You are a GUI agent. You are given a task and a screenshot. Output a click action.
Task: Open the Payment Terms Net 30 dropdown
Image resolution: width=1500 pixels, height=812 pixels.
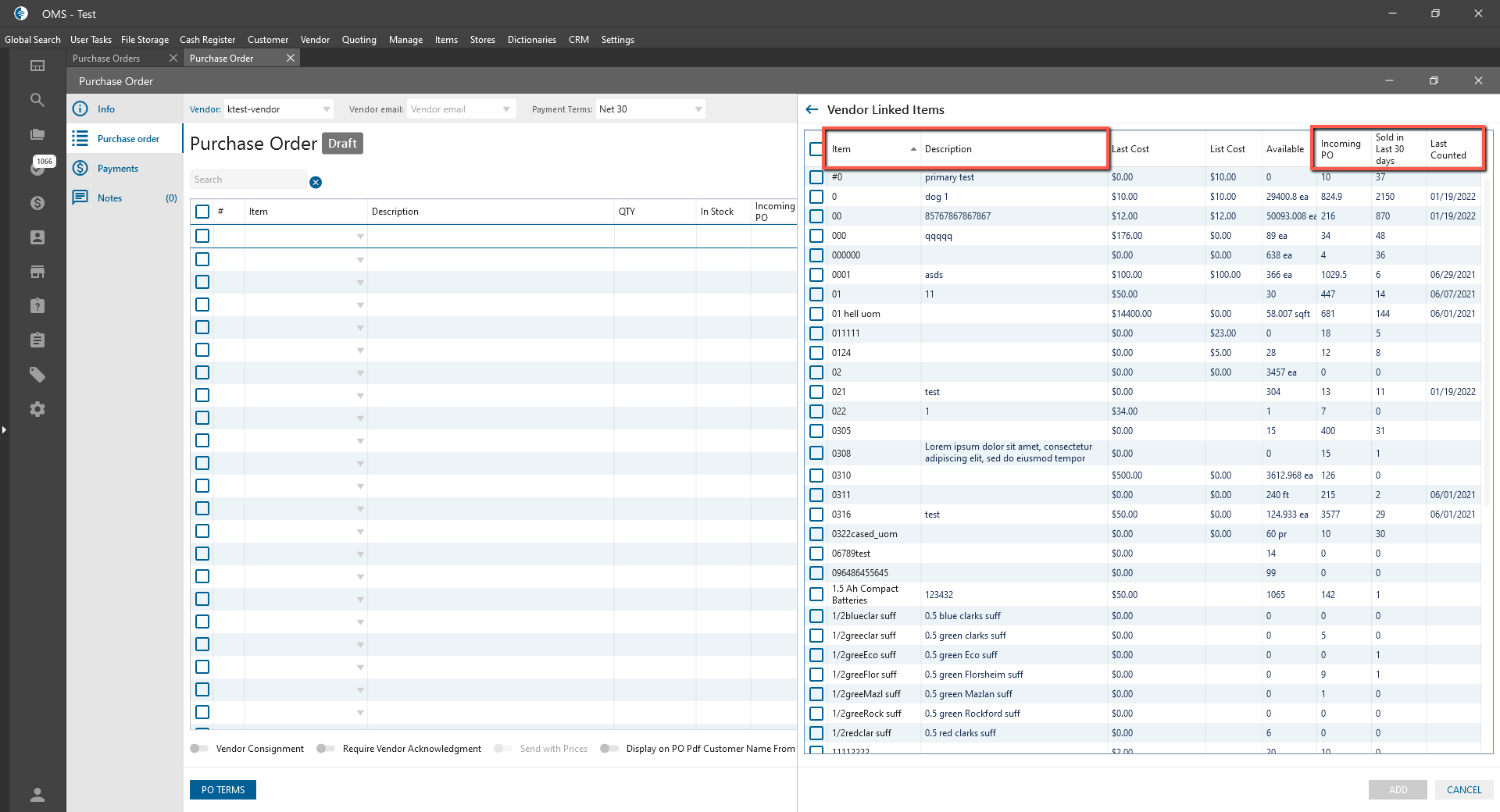(698, 109)
